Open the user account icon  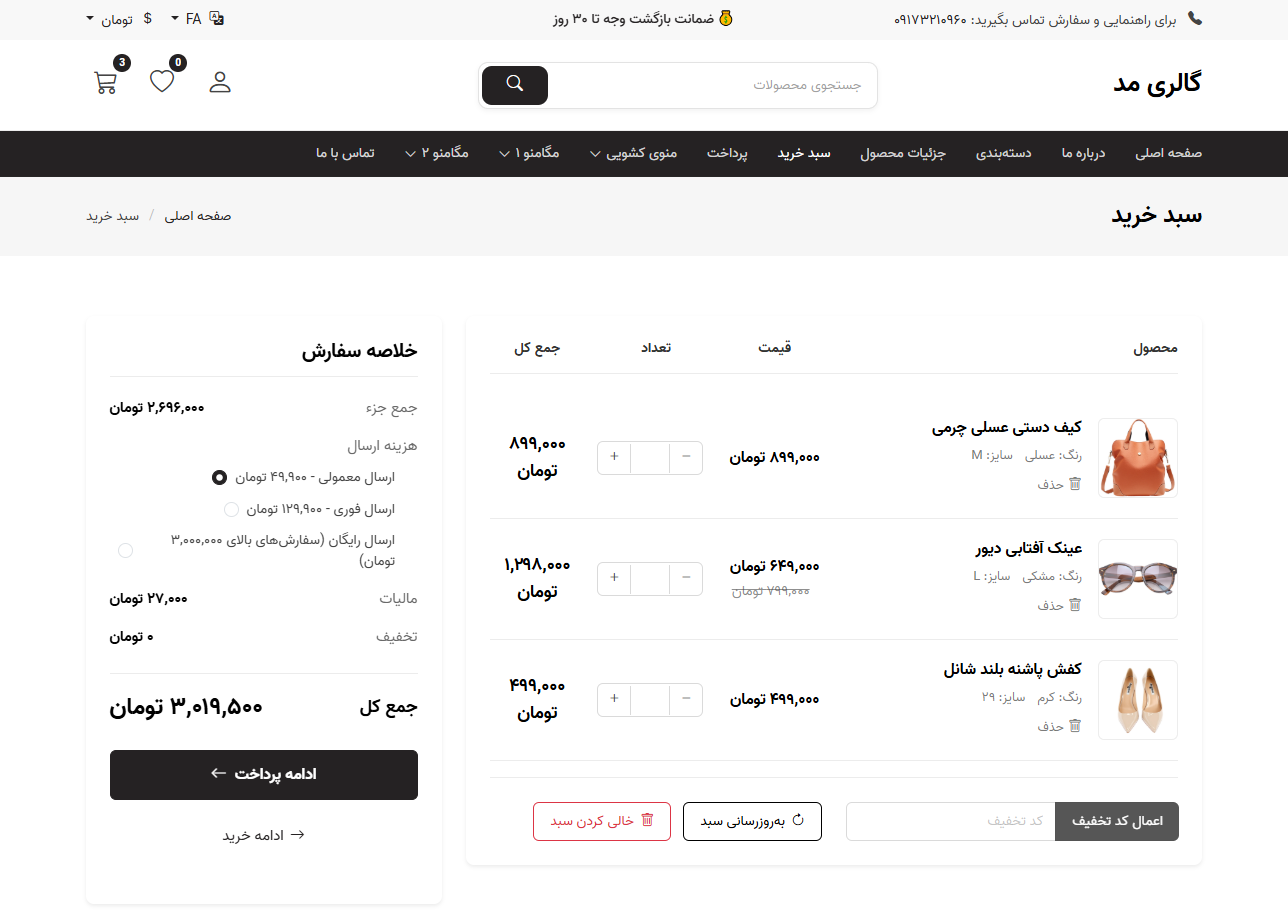pyautogui.click(x=219, y=81)
